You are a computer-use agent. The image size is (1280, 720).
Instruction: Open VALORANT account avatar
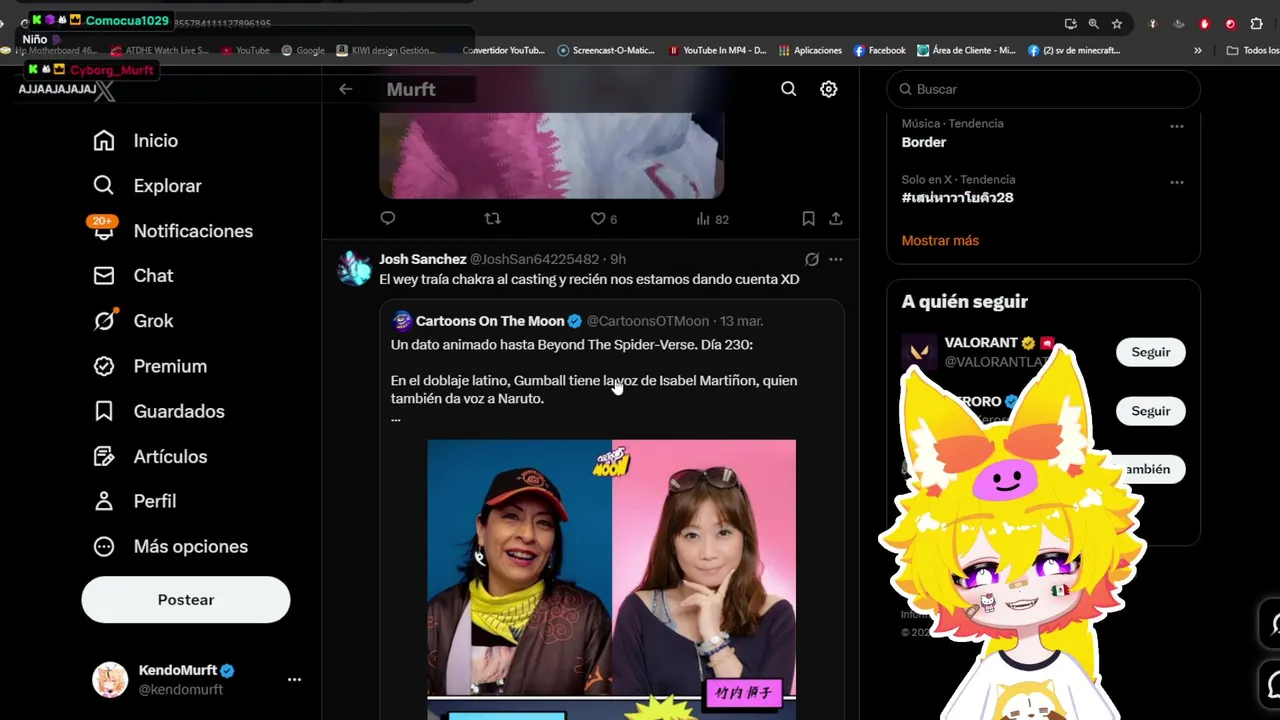[919, 352]
